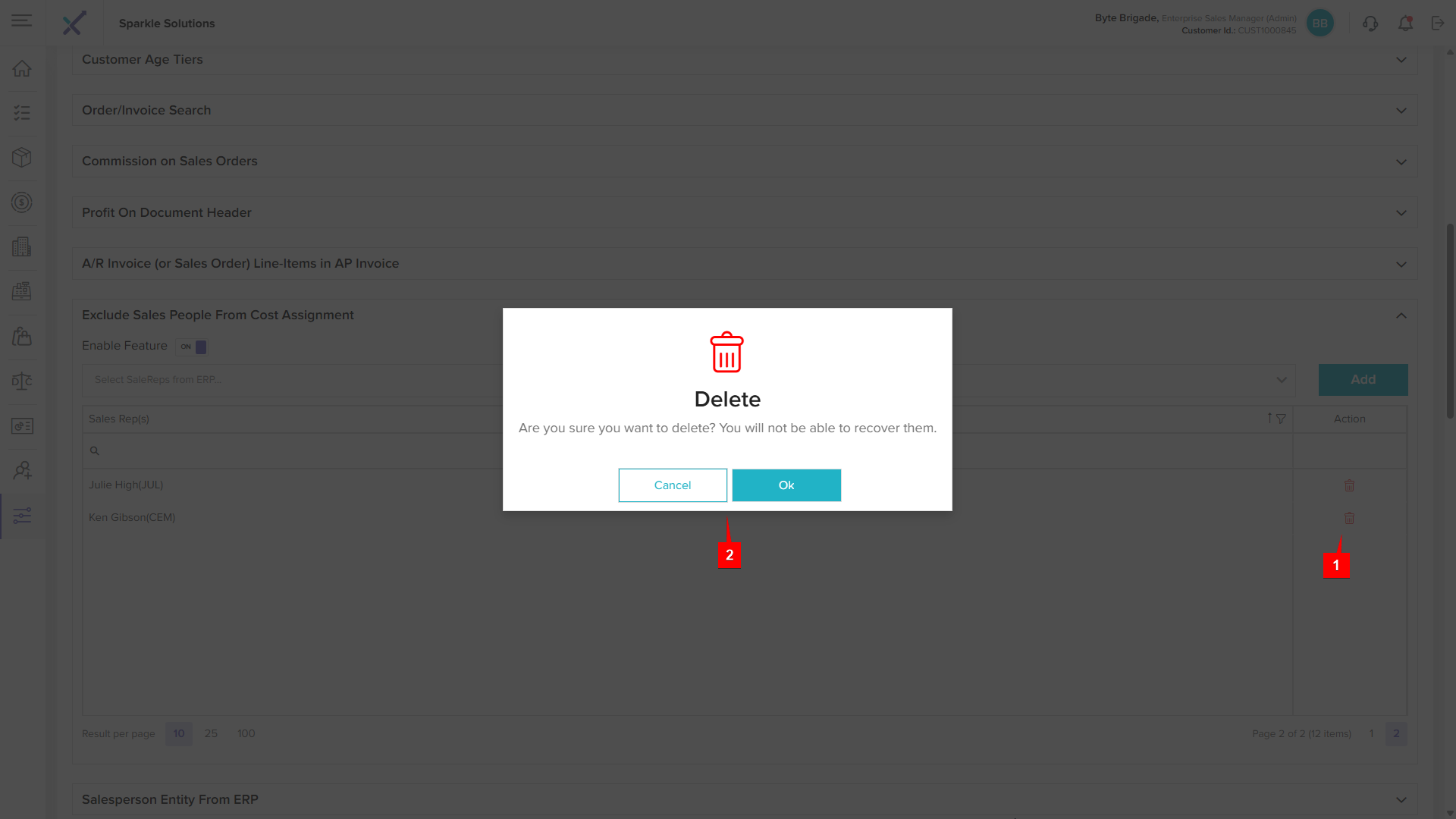Open the checklist icon in the sidebar
Image resolution: width=1456 pixels, height=819 pixels.
[x=22, y=113]
